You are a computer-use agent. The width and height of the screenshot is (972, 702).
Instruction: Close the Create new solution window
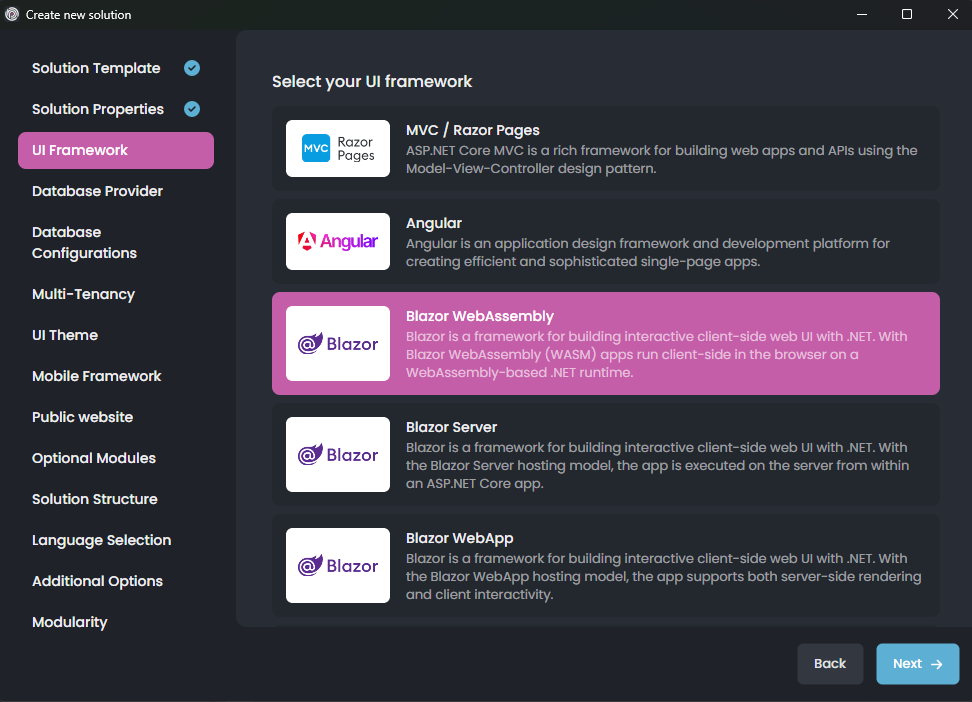[x=953, y=14]
